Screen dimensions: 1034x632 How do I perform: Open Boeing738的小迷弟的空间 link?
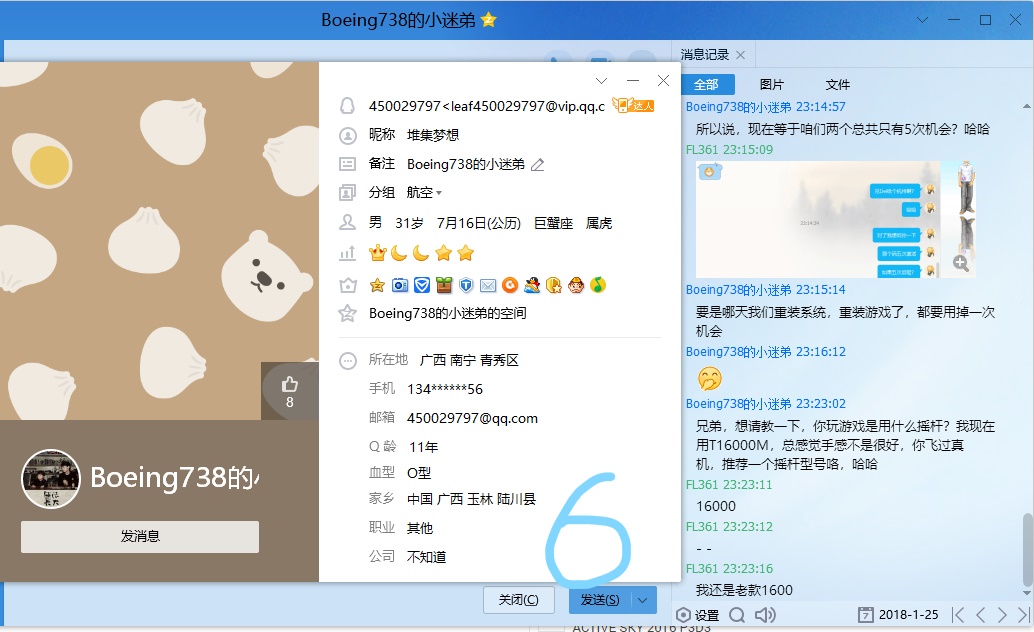pos(447,313)
